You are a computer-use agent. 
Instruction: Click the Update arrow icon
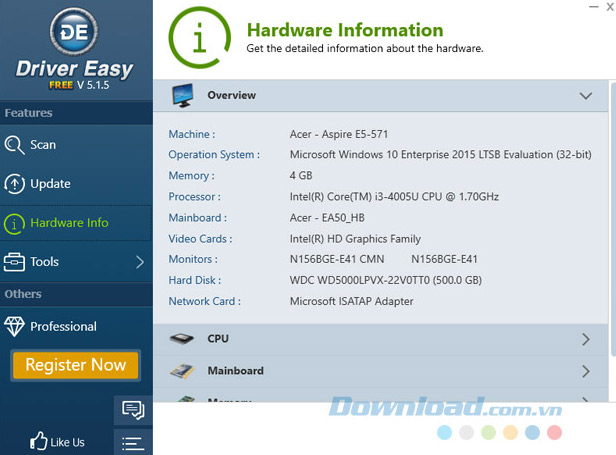pos(15,184)
